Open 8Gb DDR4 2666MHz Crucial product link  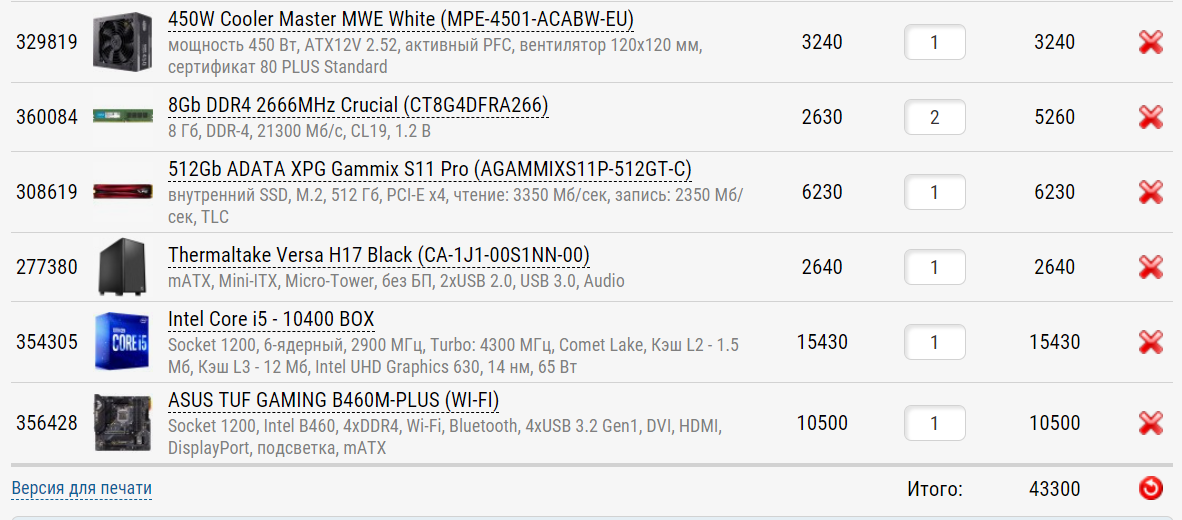(x=358, y=105)
